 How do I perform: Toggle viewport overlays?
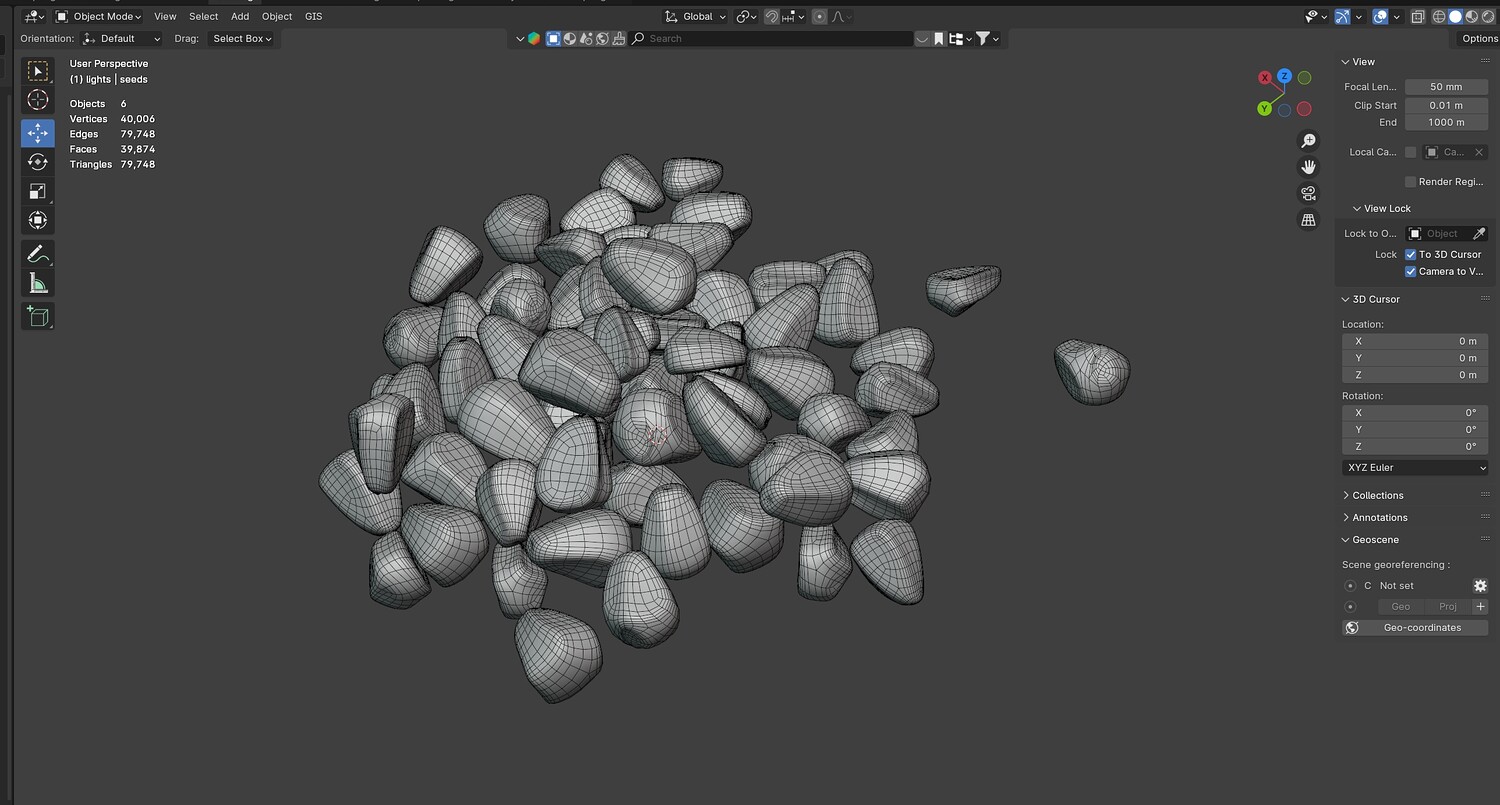click(1380, 16)
